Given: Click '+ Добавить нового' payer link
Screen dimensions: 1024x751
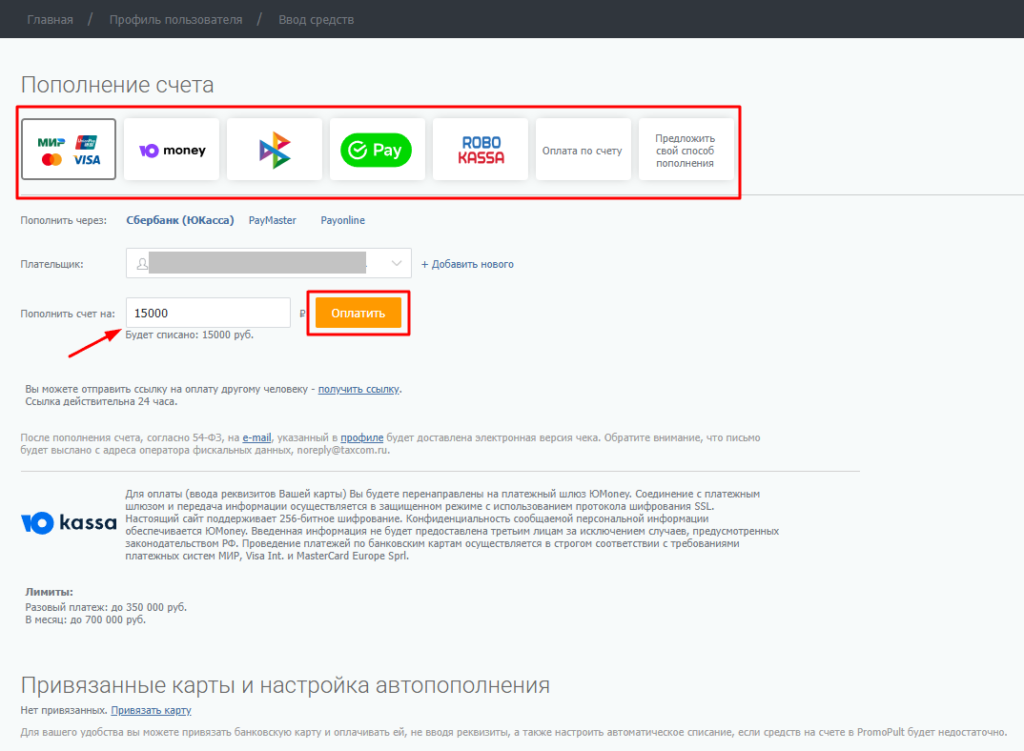Looking at the screenshot, I should (x=467, y=264).
